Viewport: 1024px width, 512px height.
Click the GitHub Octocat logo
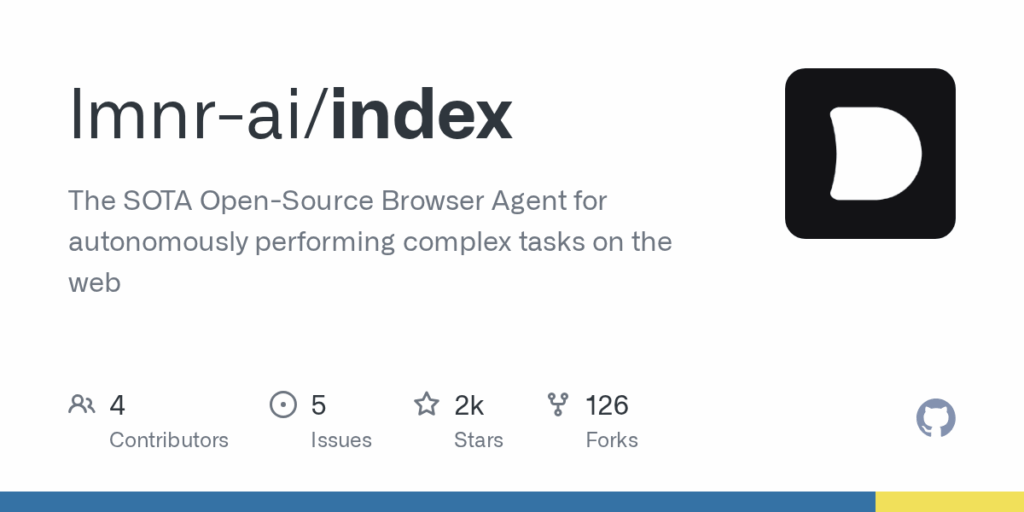pos(935,418)
